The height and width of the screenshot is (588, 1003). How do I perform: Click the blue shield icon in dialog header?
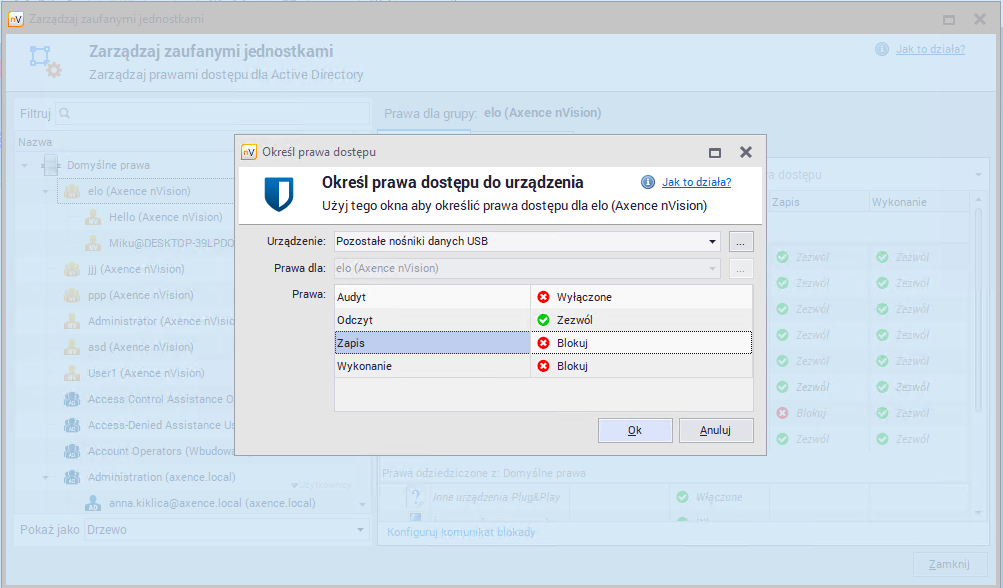279,193
